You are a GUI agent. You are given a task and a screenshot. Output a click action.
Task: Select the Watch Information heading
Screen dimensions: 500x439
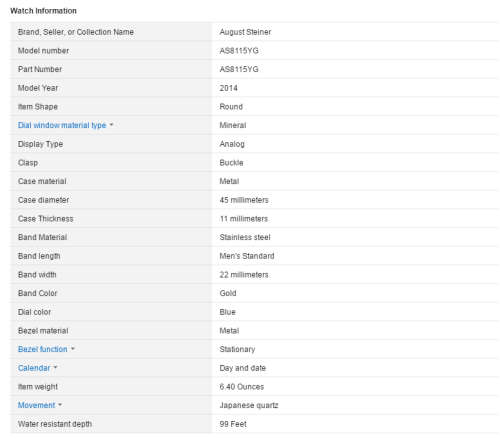click(43, 11)
